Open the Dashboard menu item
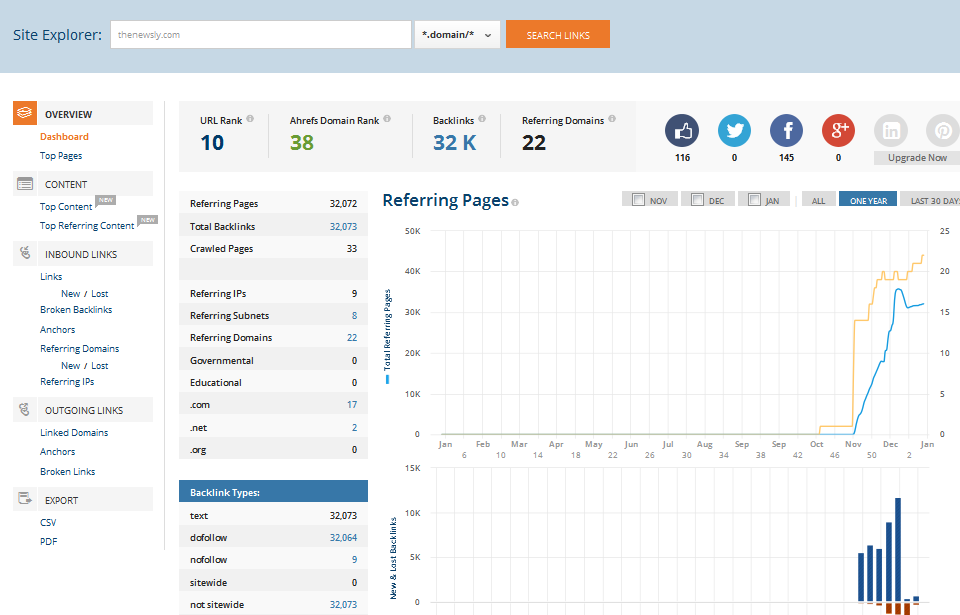 pyautogui.click(x=64, y=137)
